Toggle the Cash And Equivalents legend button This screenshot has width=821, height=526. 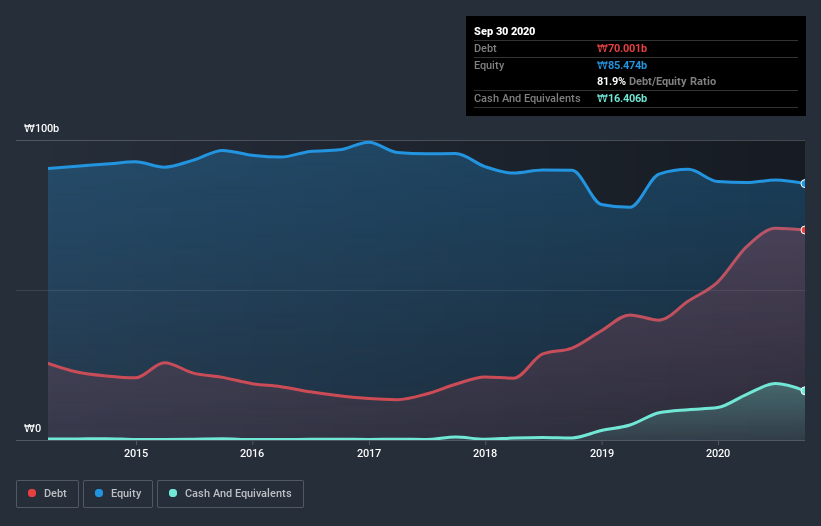(230, 494)
